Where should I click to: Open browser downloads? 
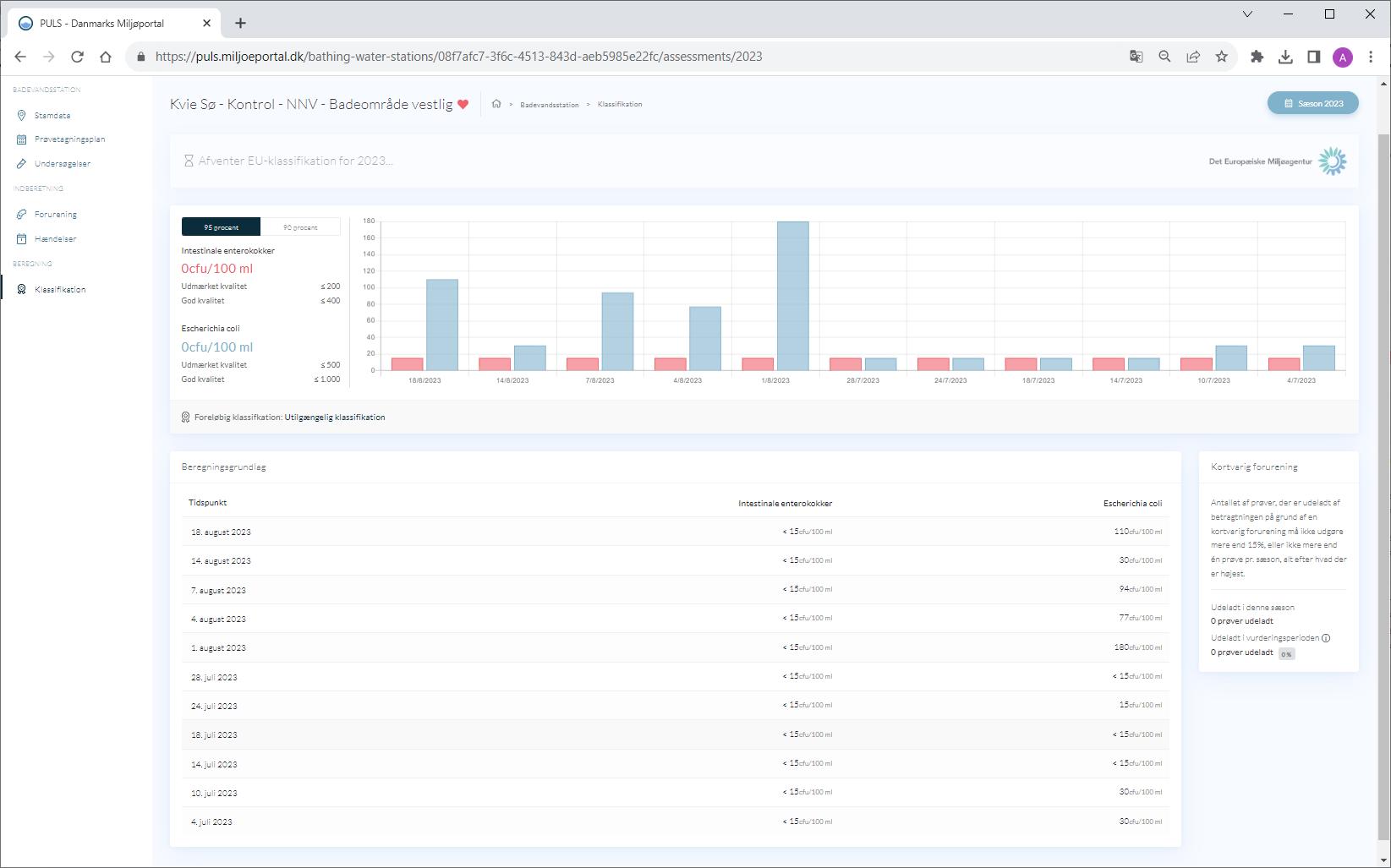pyautogui.click(x=1285, y=57)
